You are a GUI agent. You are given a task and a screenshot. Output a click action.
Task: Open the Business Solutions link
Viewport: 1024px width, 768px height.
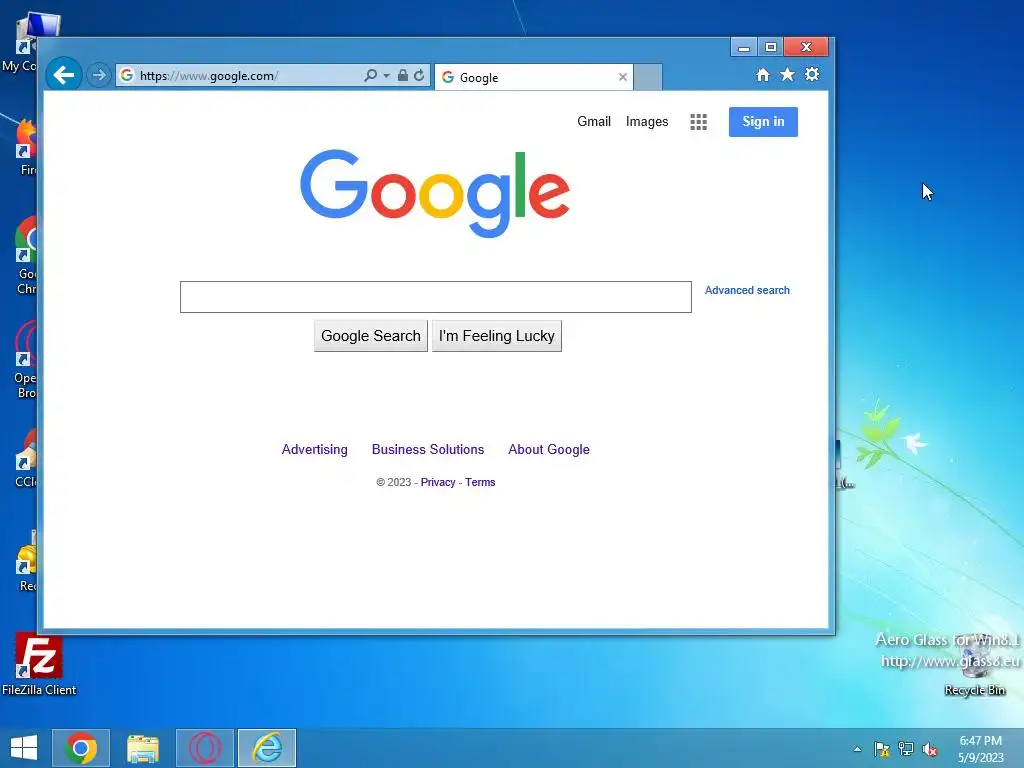point(428,449)
